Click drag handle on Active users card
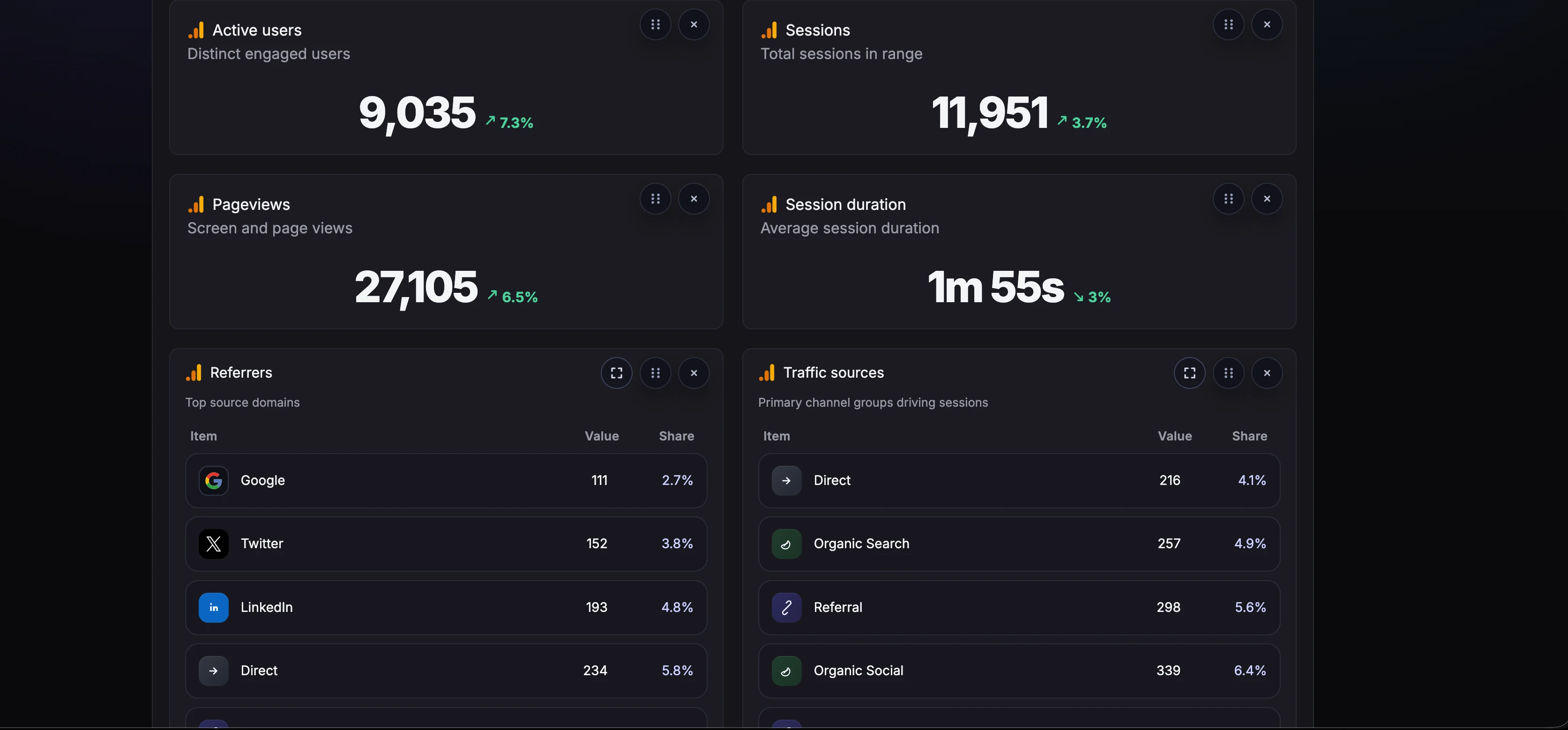The image size is (1568, 730). 655,24
